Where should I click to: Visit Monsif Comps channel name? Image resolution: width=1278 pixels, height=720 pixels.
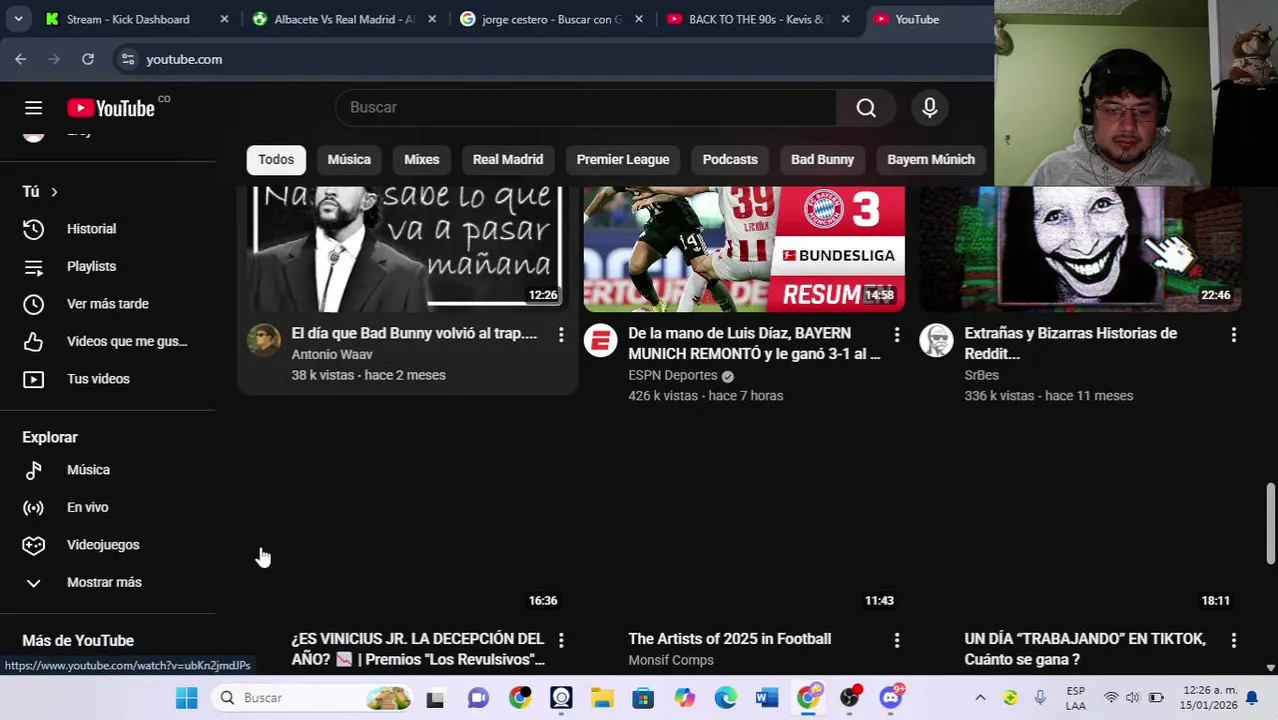671,660
